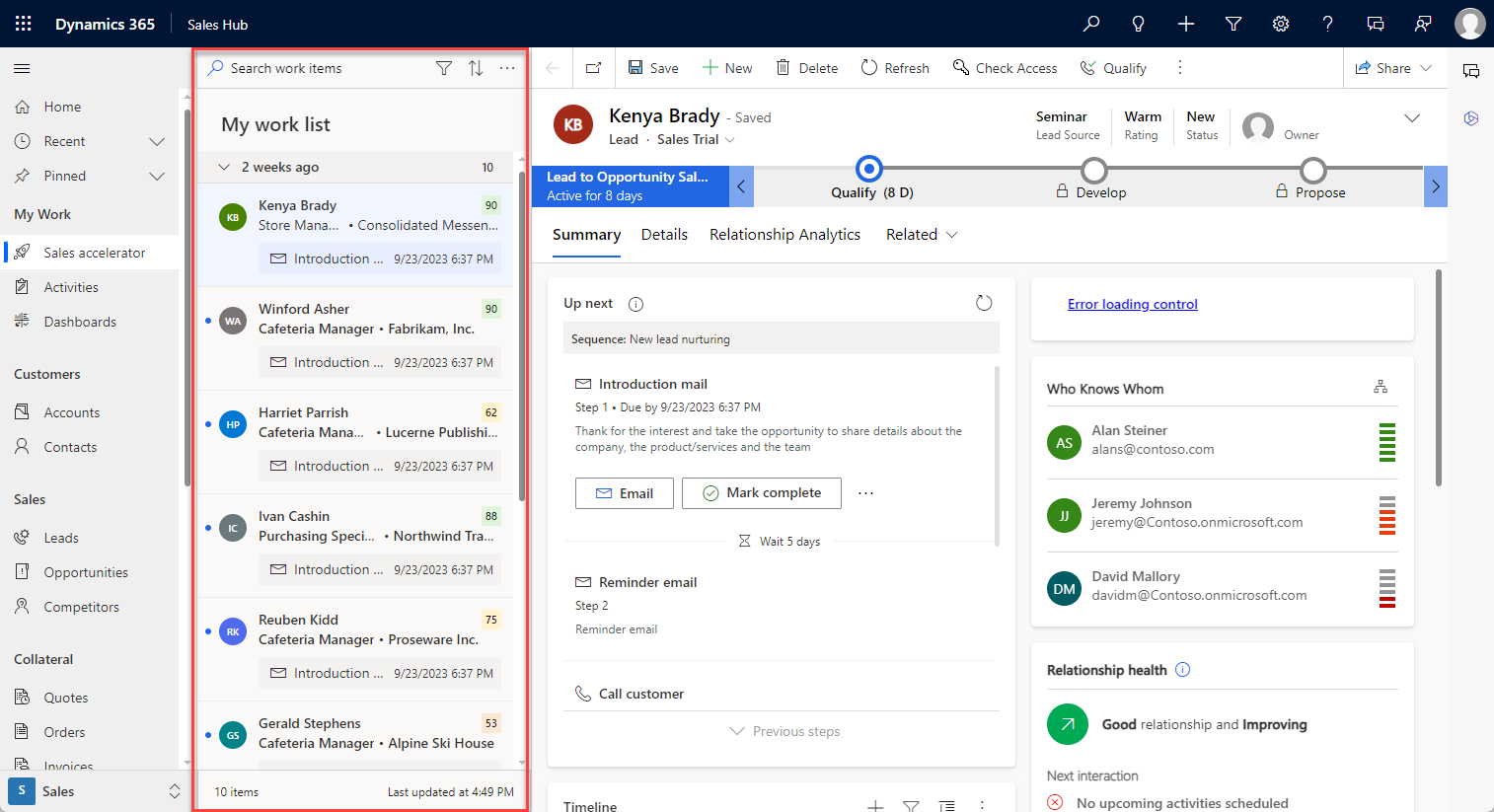Viewport: 1494px width, 812px height.
Task: Open command bar overflow menu
Action: [x=1180, y=68]
